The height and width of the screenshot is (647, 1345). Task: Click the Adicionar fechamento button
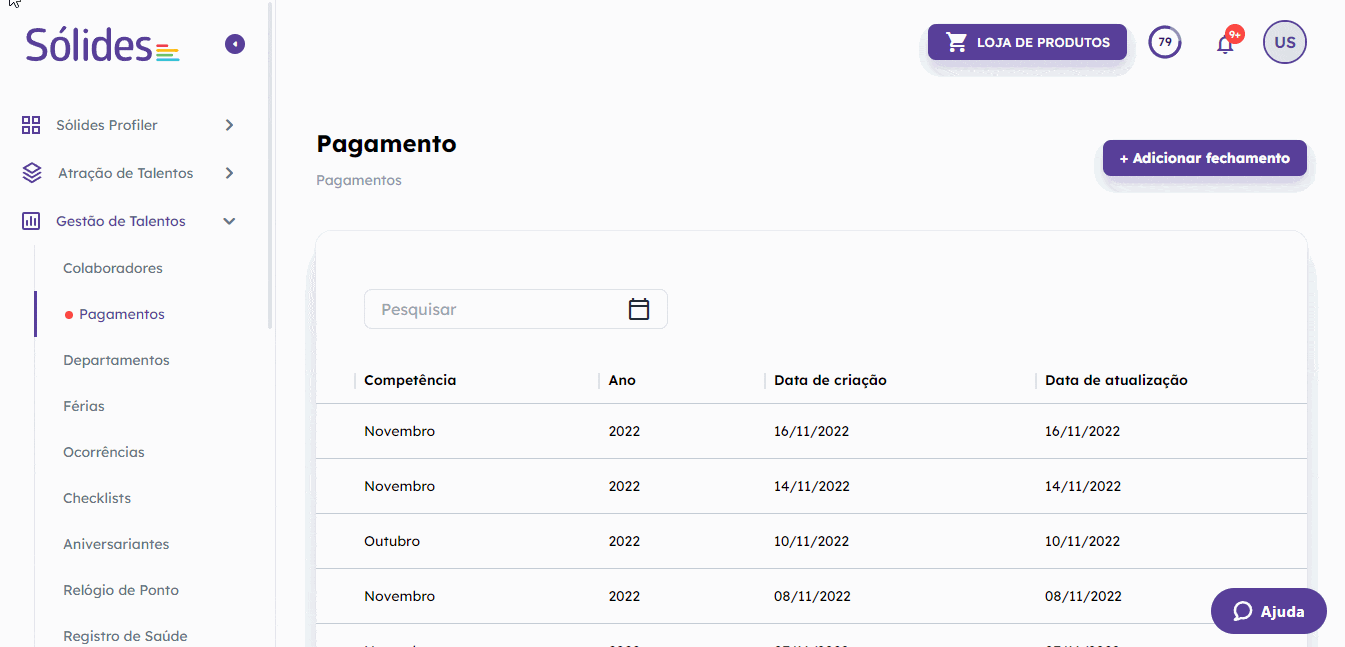[1205, 158]
